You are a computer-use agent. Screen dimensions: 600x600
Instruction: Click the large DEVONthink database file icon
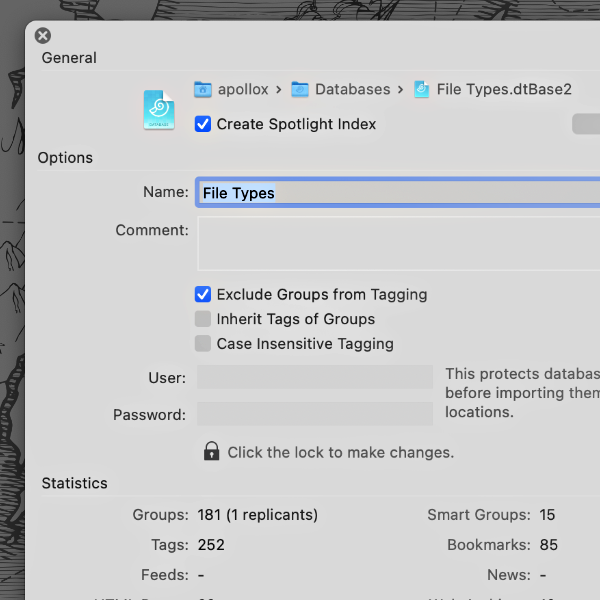click(x=159, y=110)
